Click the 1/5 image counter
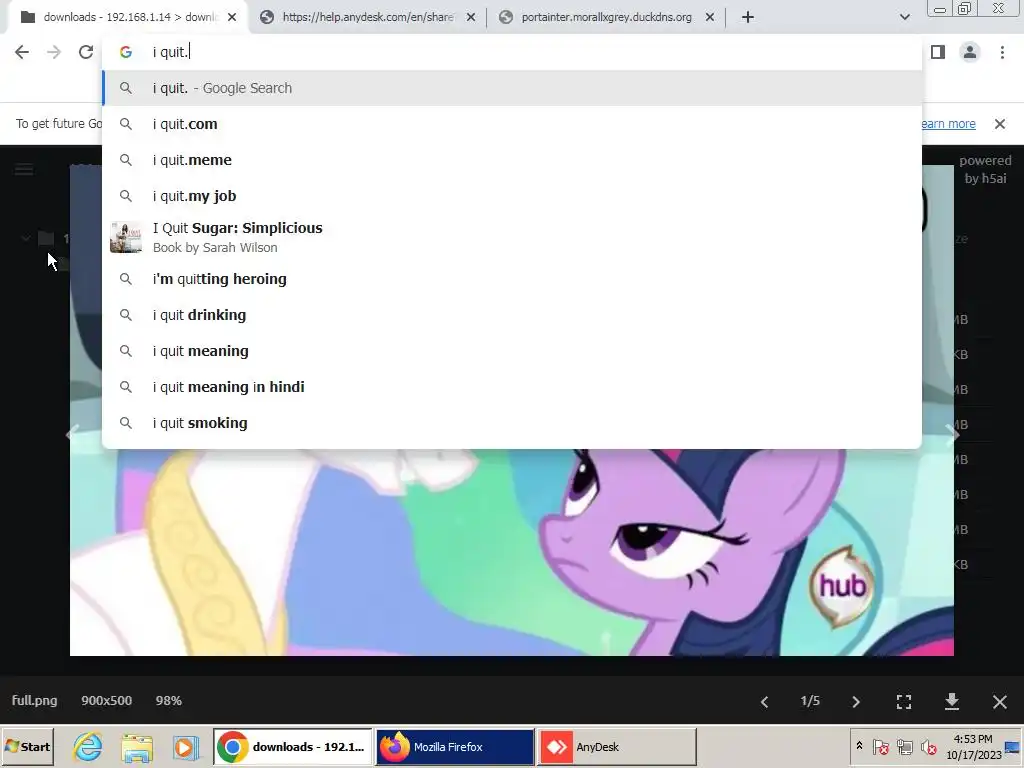The image size is (1024, 768). 810,701
